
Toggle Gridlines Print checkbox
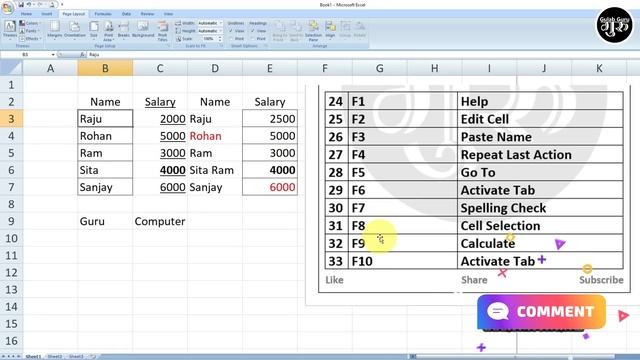tap(231, 39)
